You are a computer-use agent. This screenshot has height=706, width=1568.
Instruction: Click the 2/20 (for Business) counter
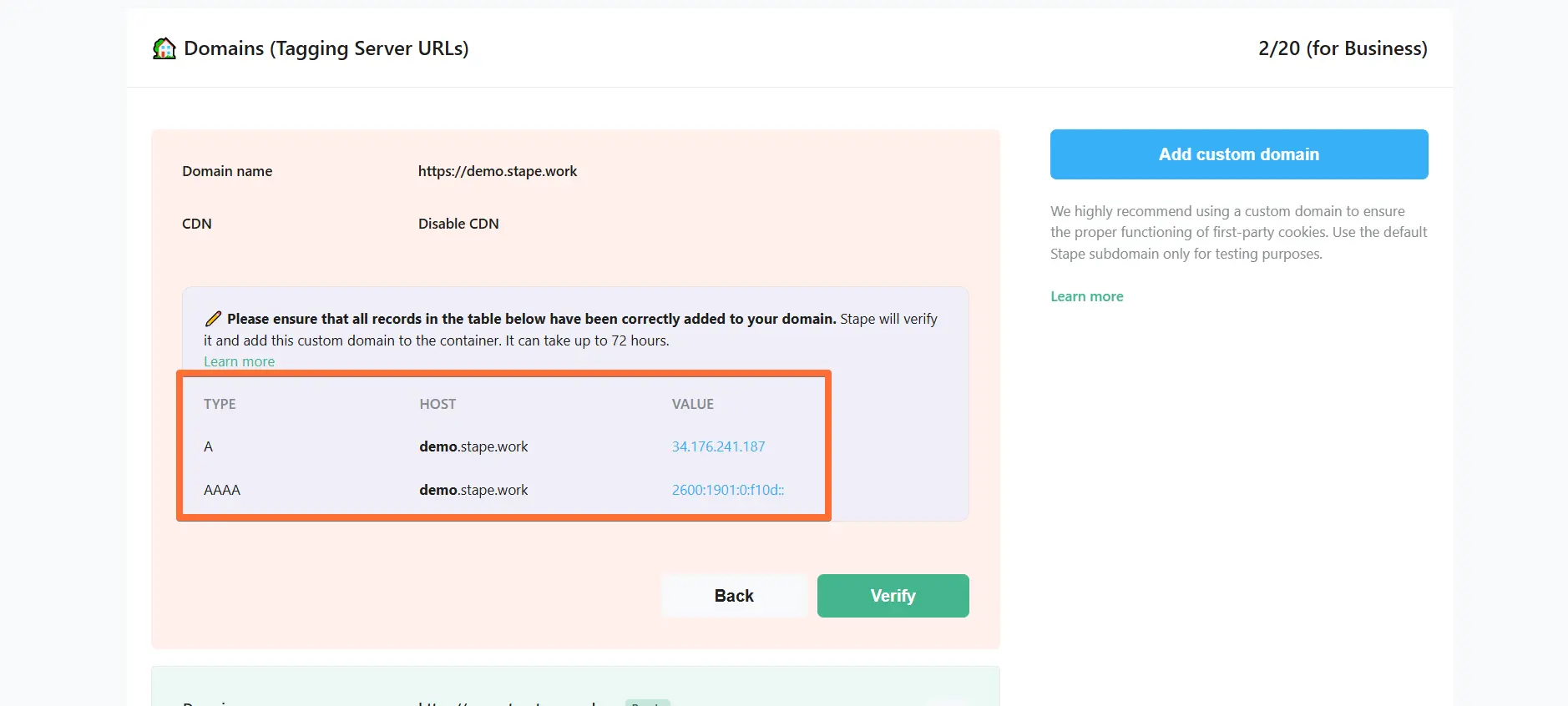click(1343, 48)
